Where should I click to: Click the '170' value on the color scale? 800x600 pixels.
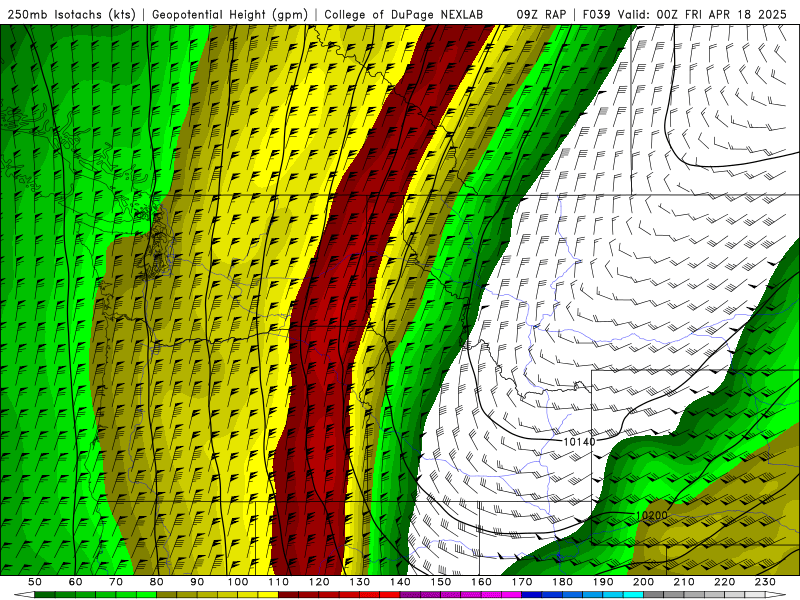[x=522, y=582]
